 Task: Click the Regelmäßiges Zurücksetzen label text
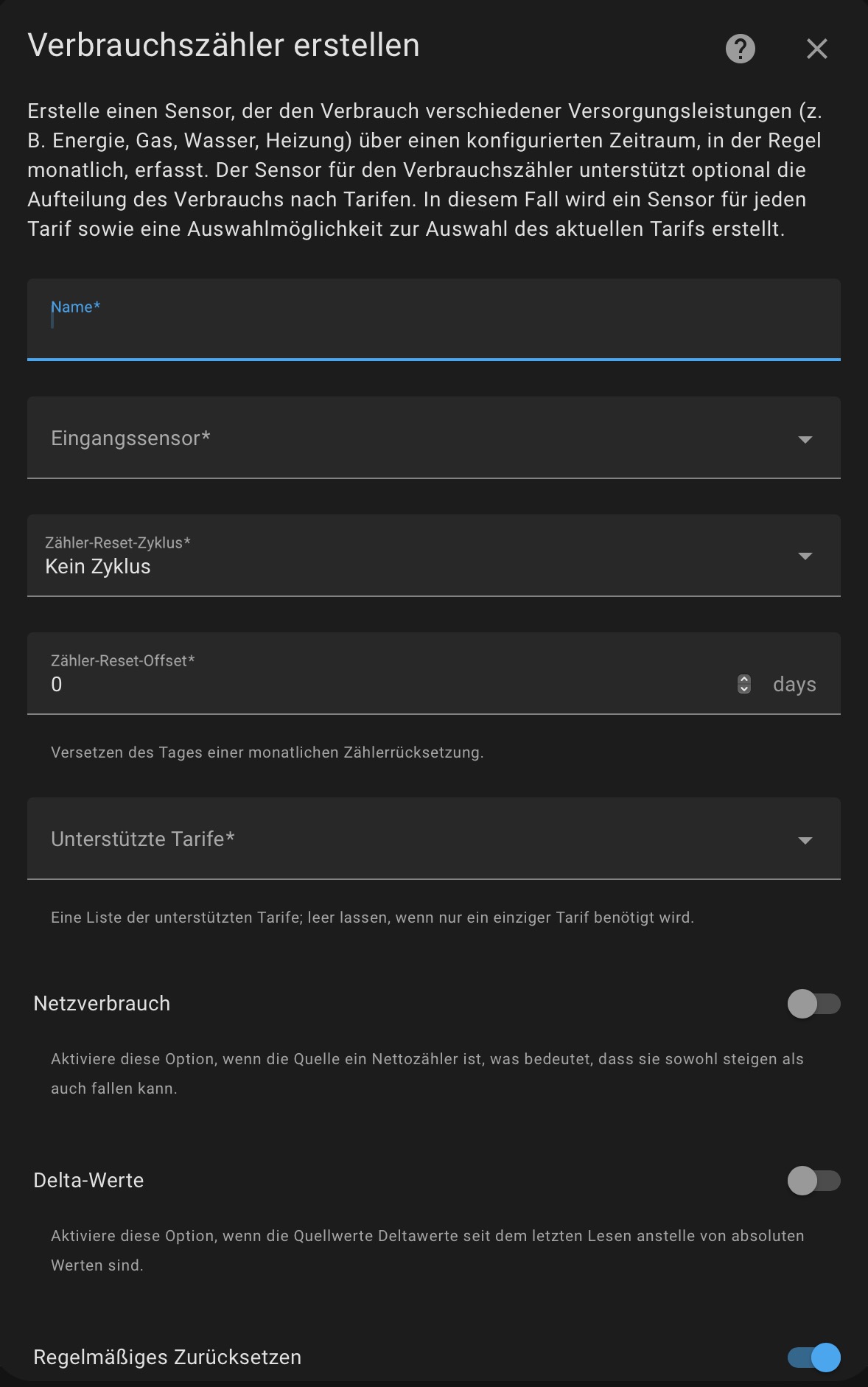167,1358
